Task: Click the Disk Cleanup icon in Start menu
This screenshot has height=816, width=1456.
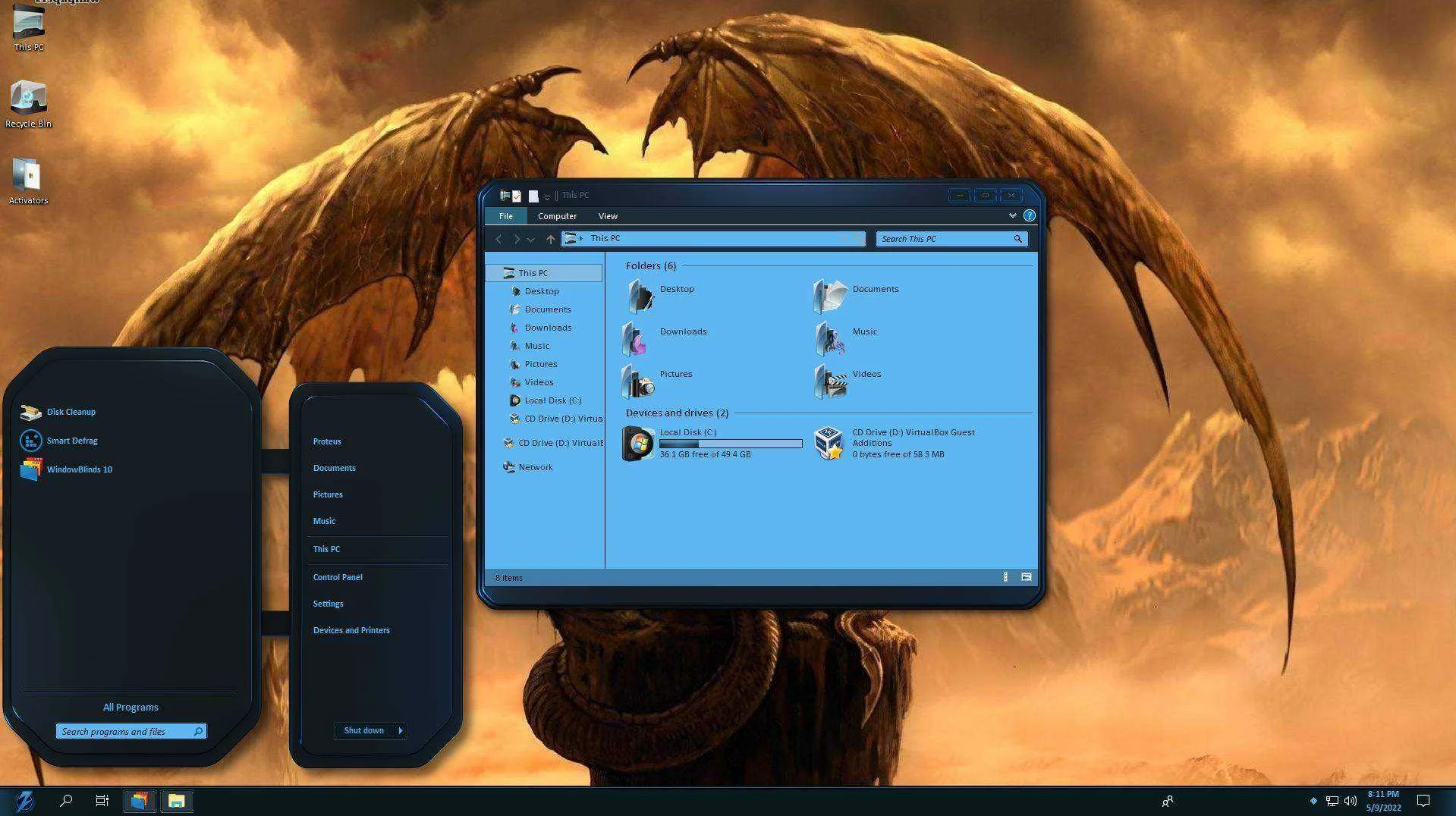Action: pyautogui.click(x=30, y=412)
